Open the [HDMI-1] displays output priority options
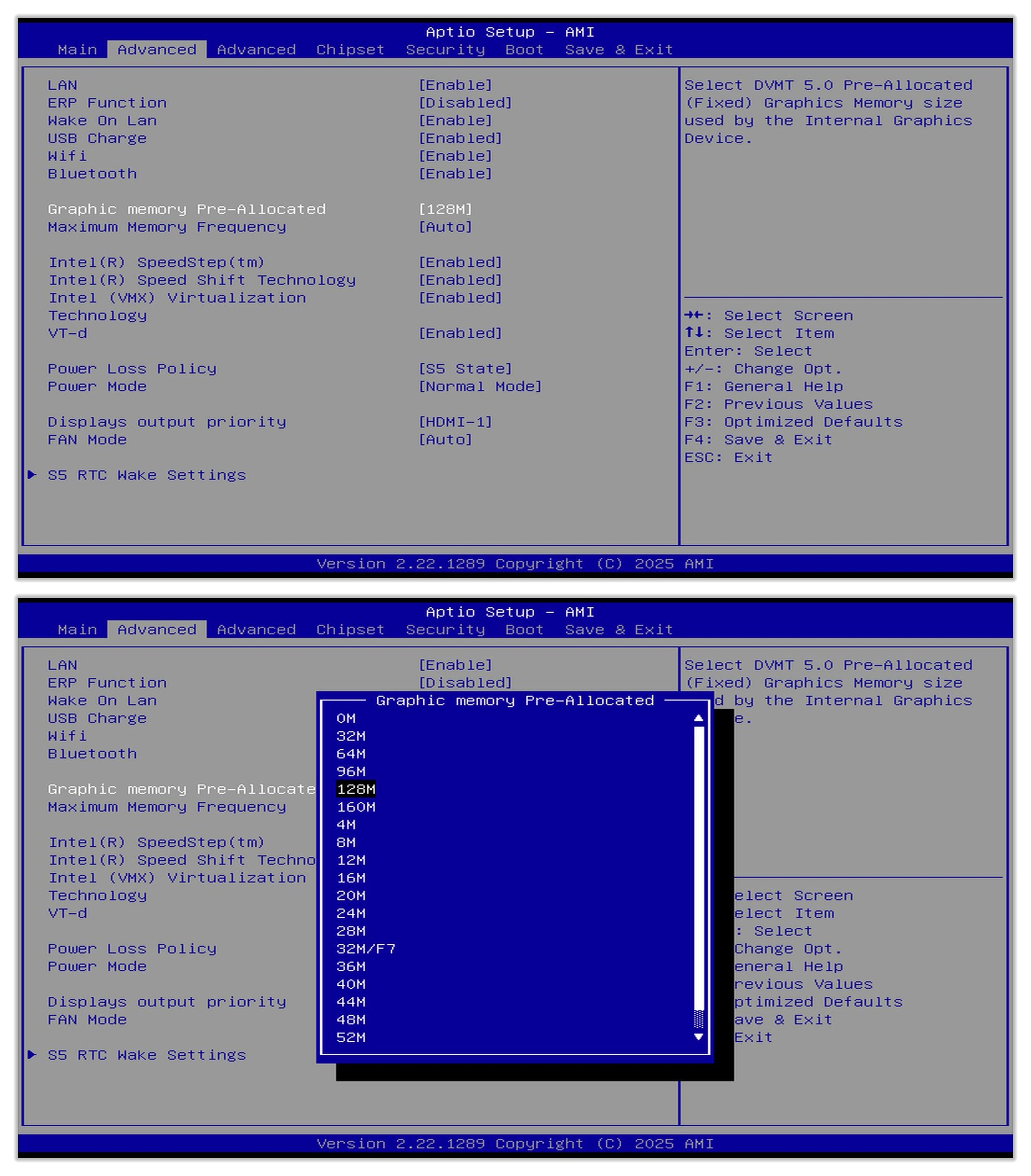 455,422
